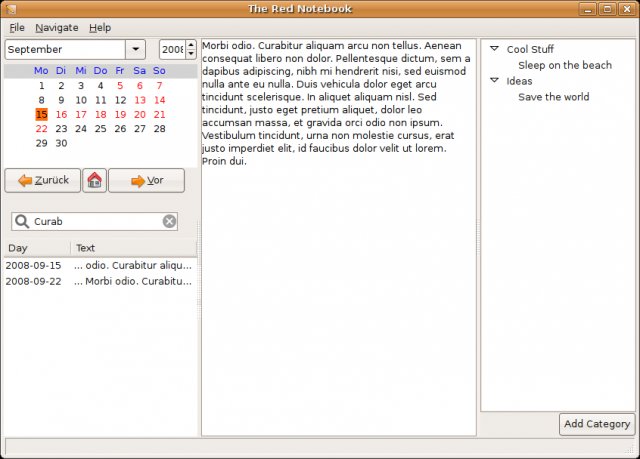640x459 pixels.
Task: Open the Navigate menu
Action: (x=57, y=28)
